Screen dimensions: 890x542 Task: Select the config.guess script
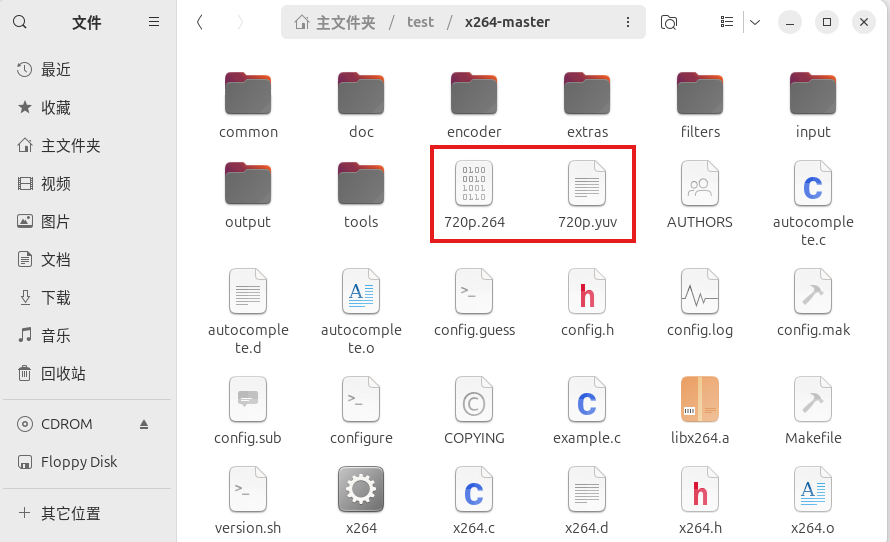coord(474,304)
